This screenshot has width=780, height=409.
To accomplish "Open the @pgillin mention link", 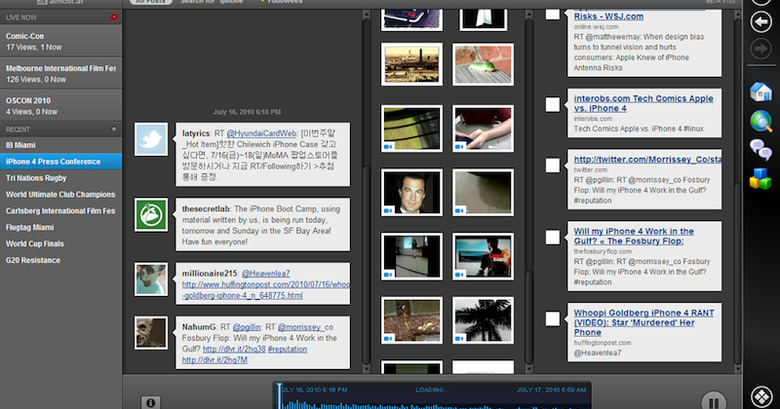I will pyautogui.click(x=247, y=327).
